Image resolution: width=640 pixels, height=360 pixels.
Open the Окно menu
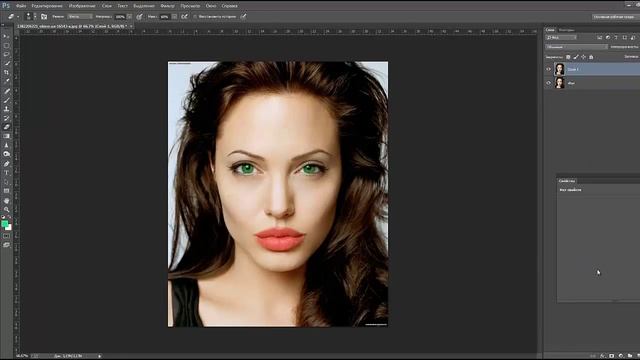pos(211,6)
